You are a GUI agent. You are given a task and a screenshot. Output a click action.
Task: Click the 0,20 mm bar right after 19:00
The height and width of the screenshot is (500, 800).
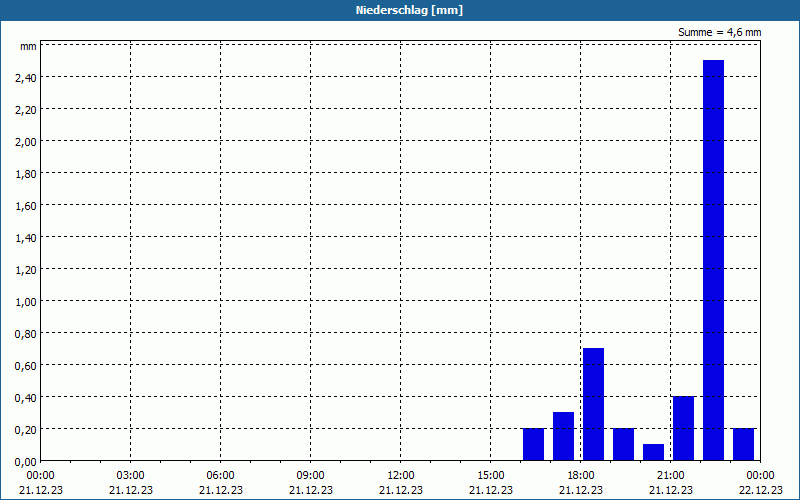pos(623,444)
